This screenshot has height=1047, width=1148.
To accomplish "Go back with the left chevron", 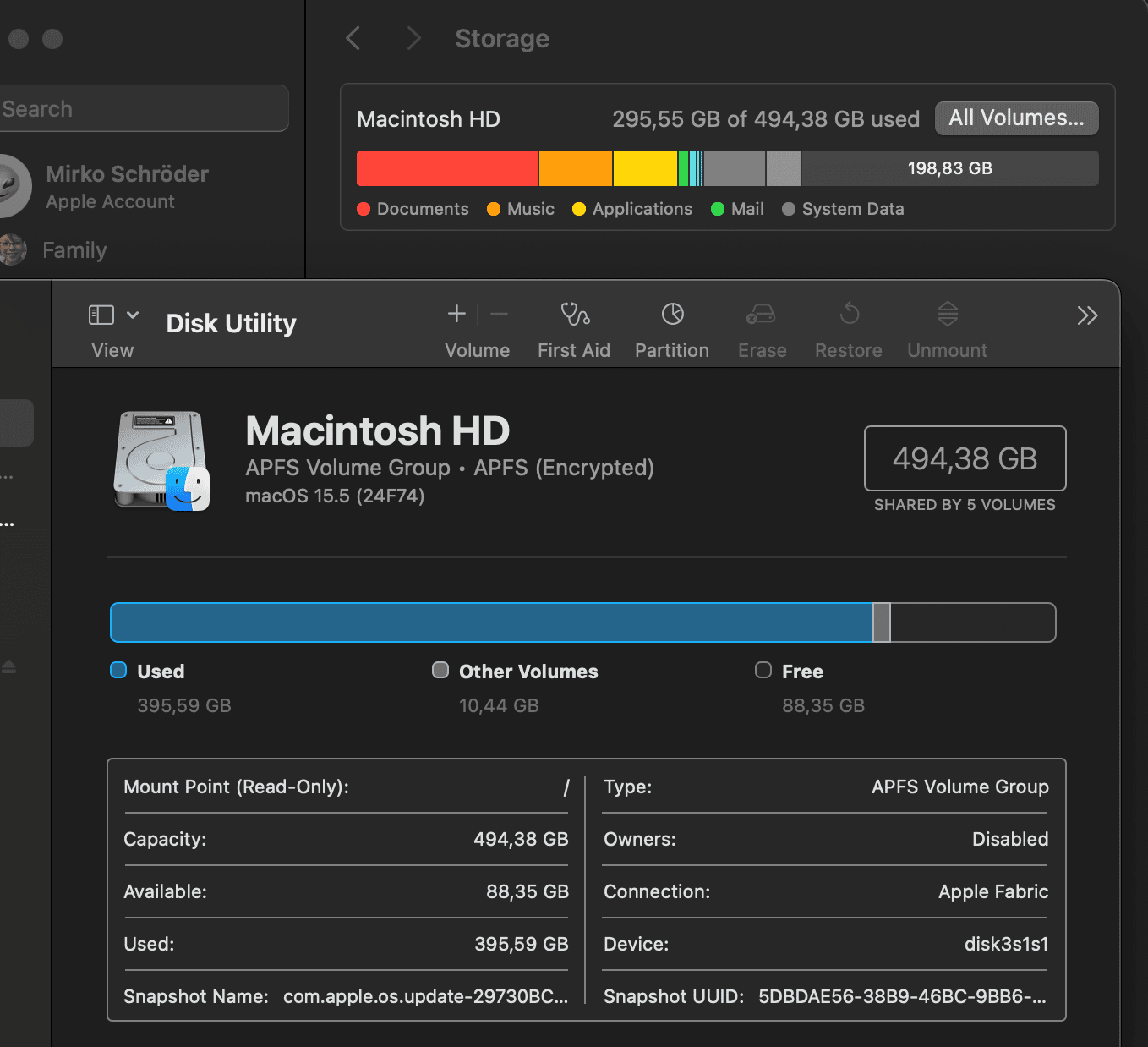I will coord(353,38).
